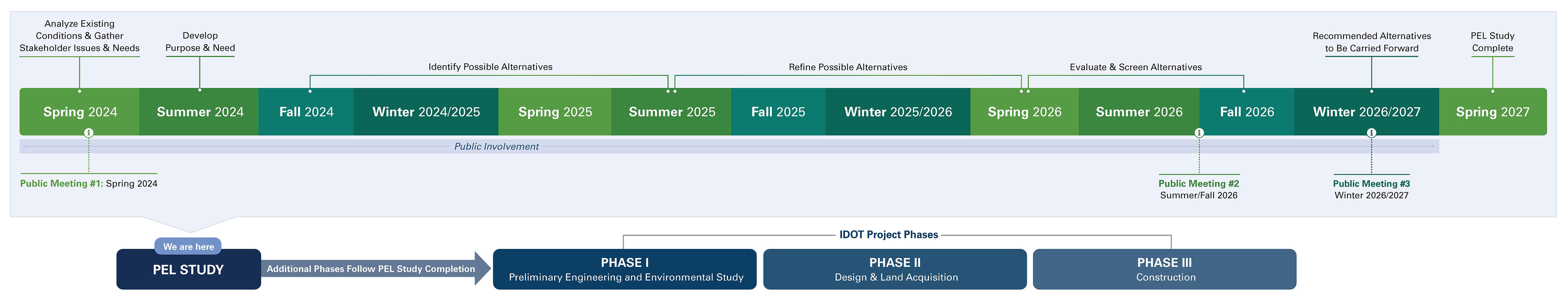This screenshot has height=301, width=1568.
Task: Select the Summer 2025 timeline segment
Action: coord(671,112)
